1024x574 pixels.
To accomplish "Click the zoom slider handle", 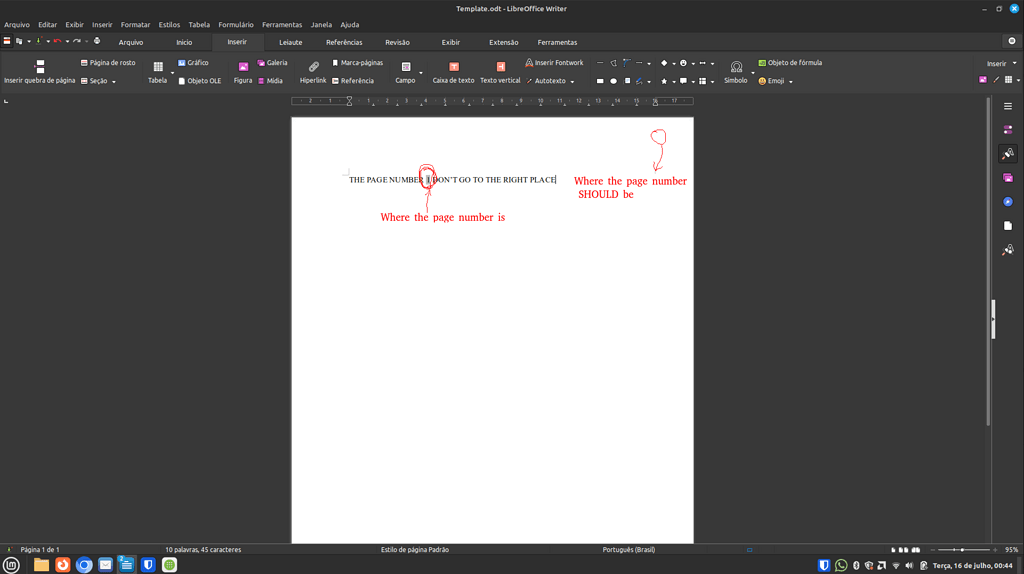I will (x=963, y=550).
